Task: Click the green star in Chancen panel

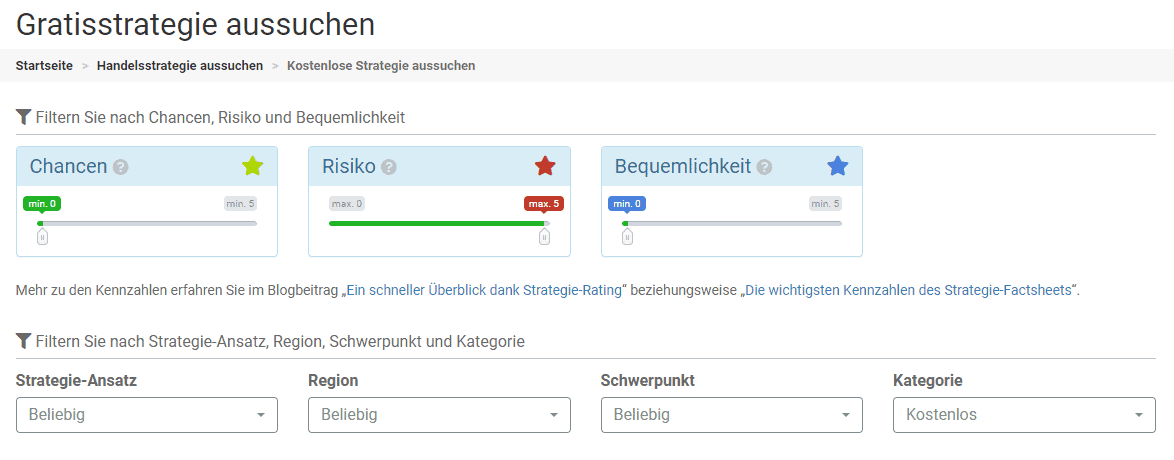Action: pos(252,166)
